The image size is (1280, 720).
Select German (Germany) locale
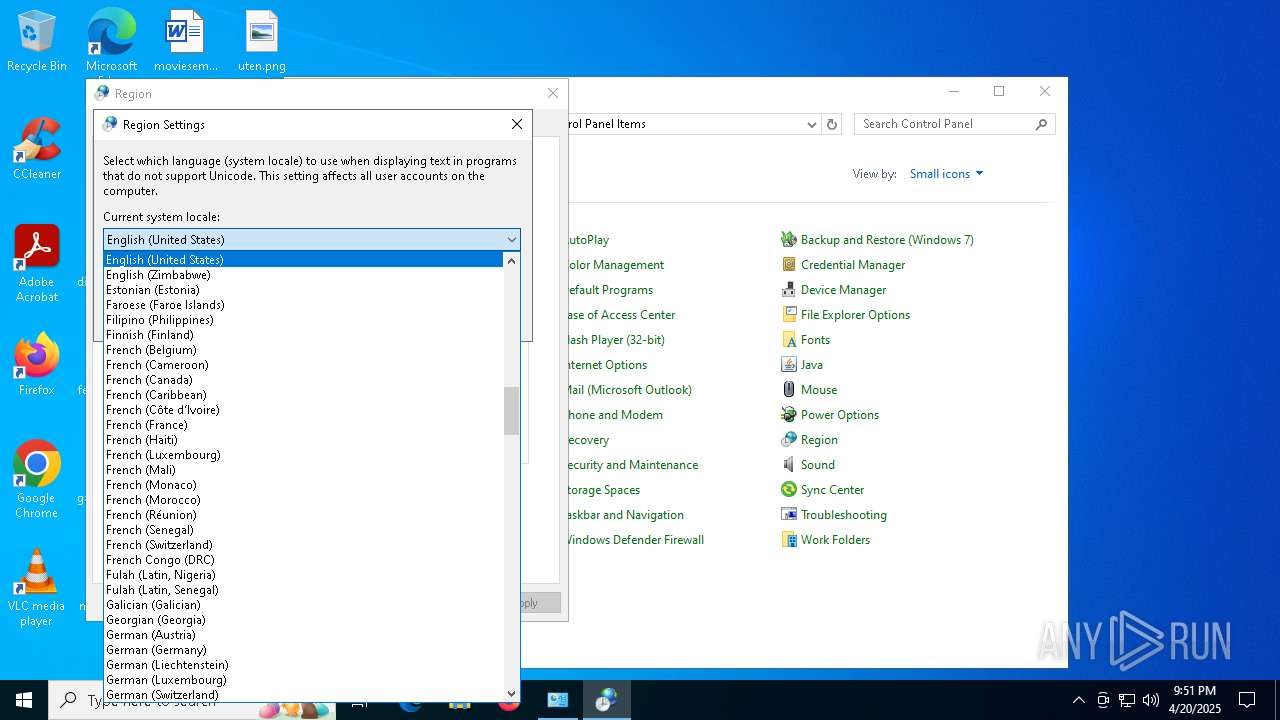(303, 650)
